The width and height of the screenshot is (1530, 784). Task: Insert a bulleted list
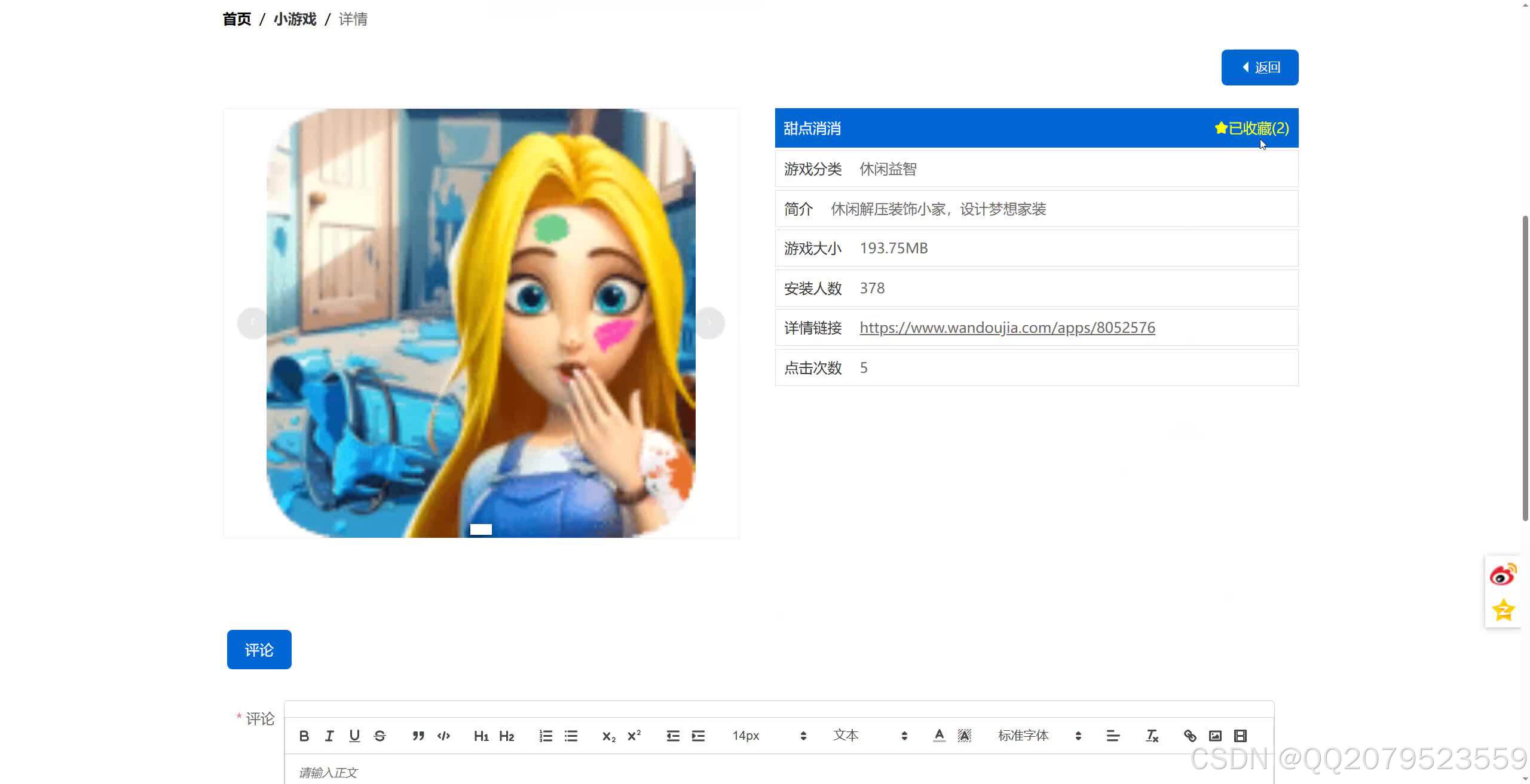click(571, 736)
